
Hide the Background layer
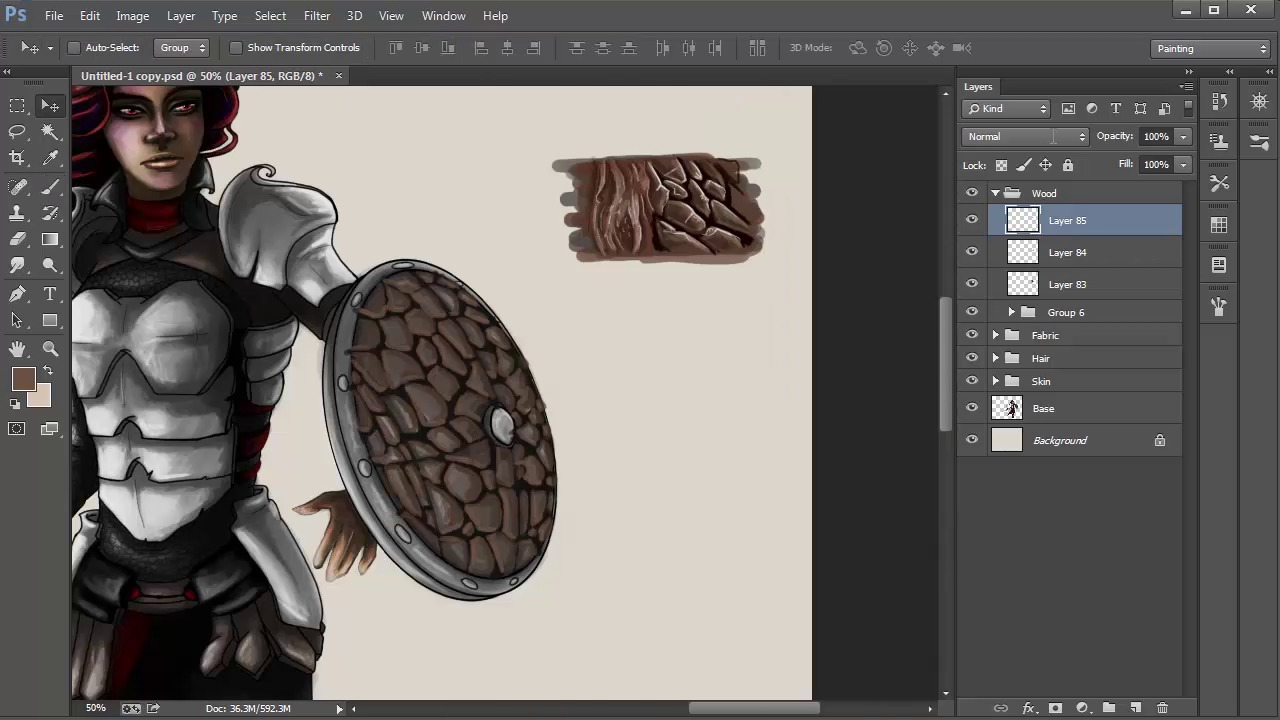(x=972, y=440)
